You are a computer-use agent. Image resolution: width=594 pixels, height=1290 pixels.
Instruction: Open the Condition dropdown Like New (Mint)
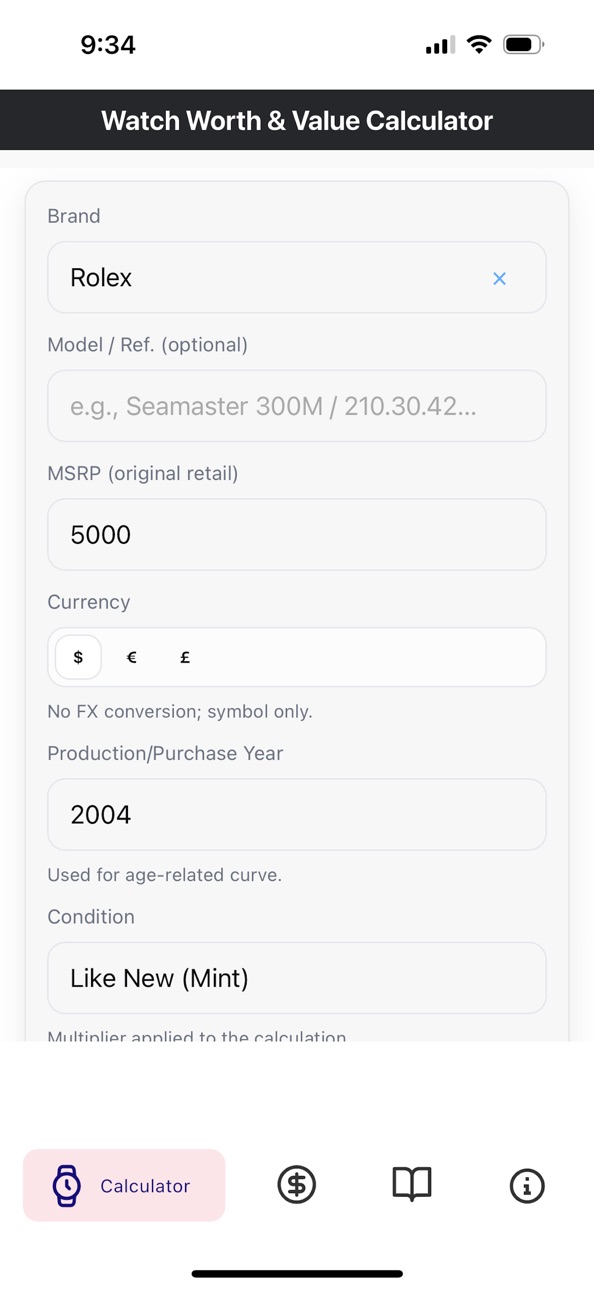click(x=297, y=978)
